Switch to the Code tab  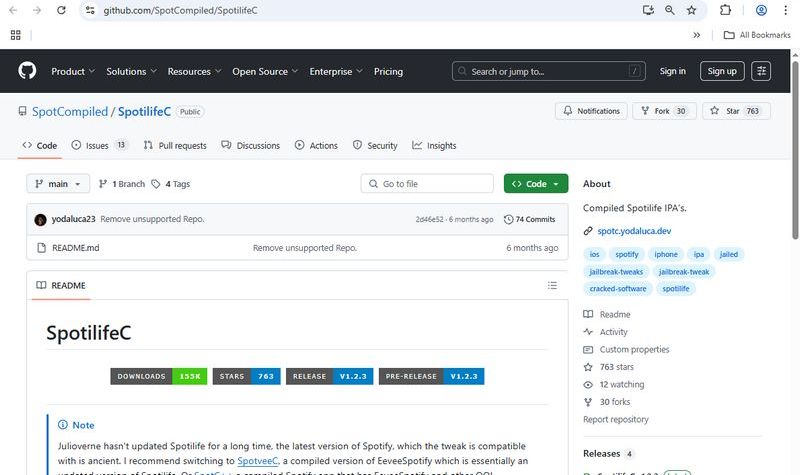pyautogui.click(x=40, y=145)
